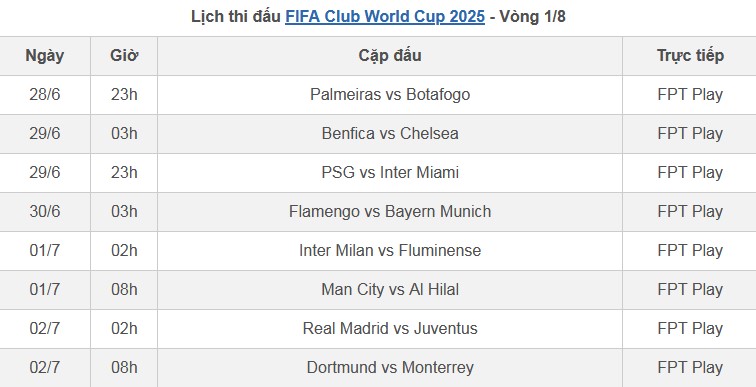Viewport: 756px width, 387px height.
Task: Click the Cặp đấu column header
Action: coord(390,56)
